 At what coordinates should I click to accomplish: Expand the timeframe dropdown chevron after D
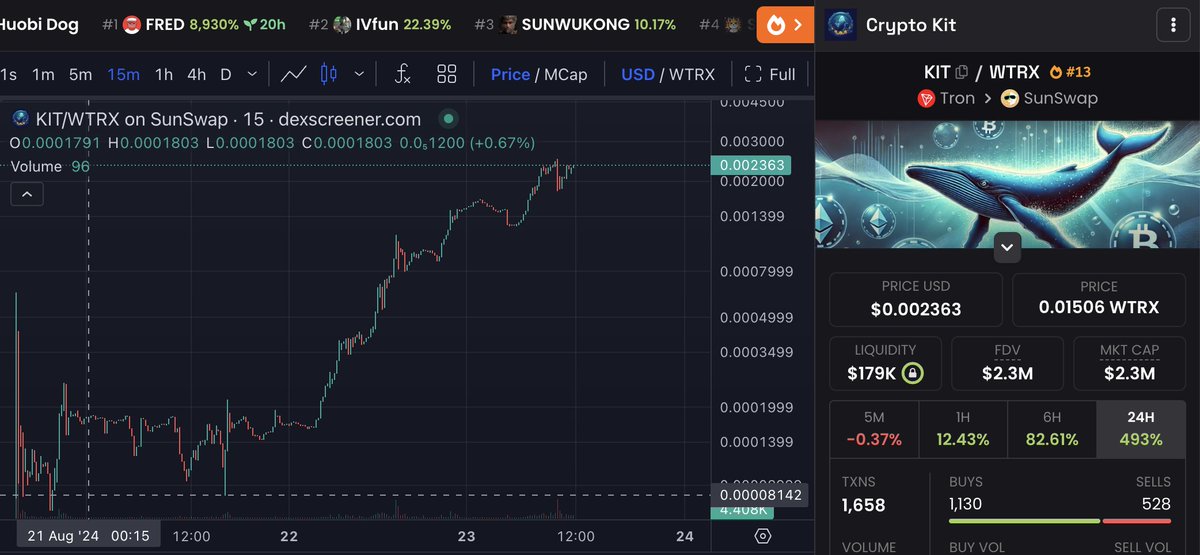pos(252,74)
